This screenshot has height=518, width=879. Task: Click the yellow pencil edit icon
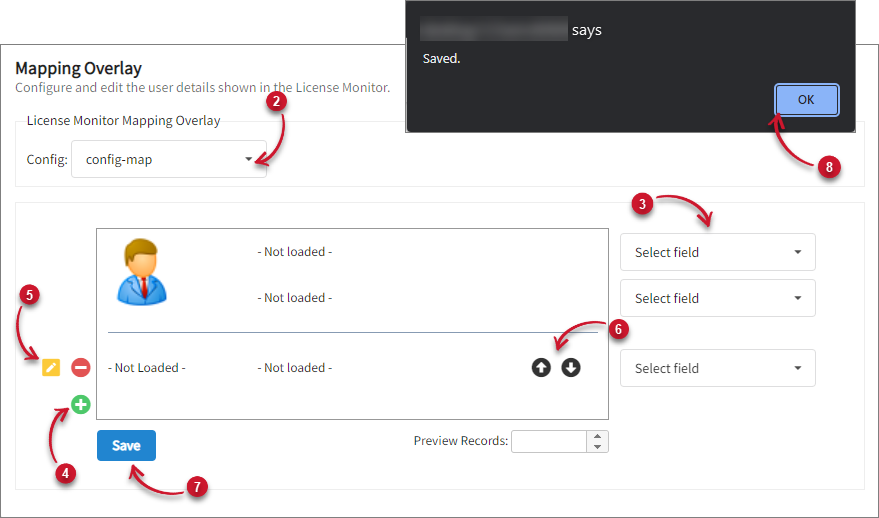(51, 368)
